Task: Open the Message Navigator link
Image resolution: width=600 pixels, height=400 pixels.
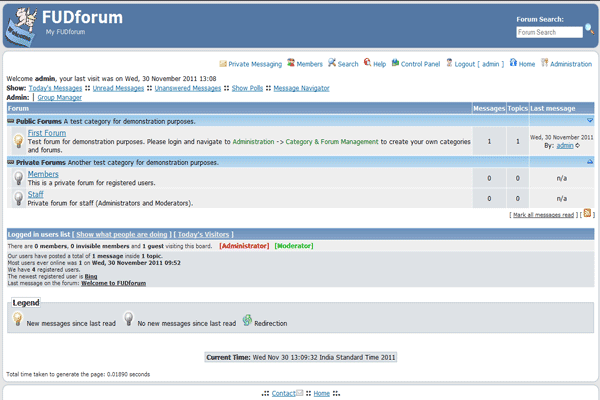Action: [301, 88]
